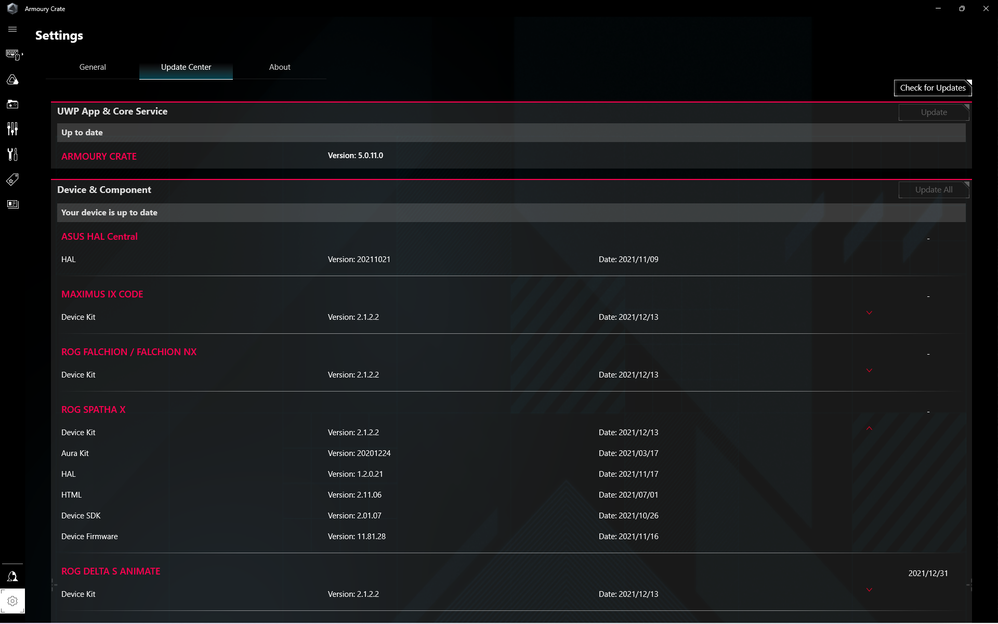Open the Featured deals tag sidebar icon

click(12, 180)
